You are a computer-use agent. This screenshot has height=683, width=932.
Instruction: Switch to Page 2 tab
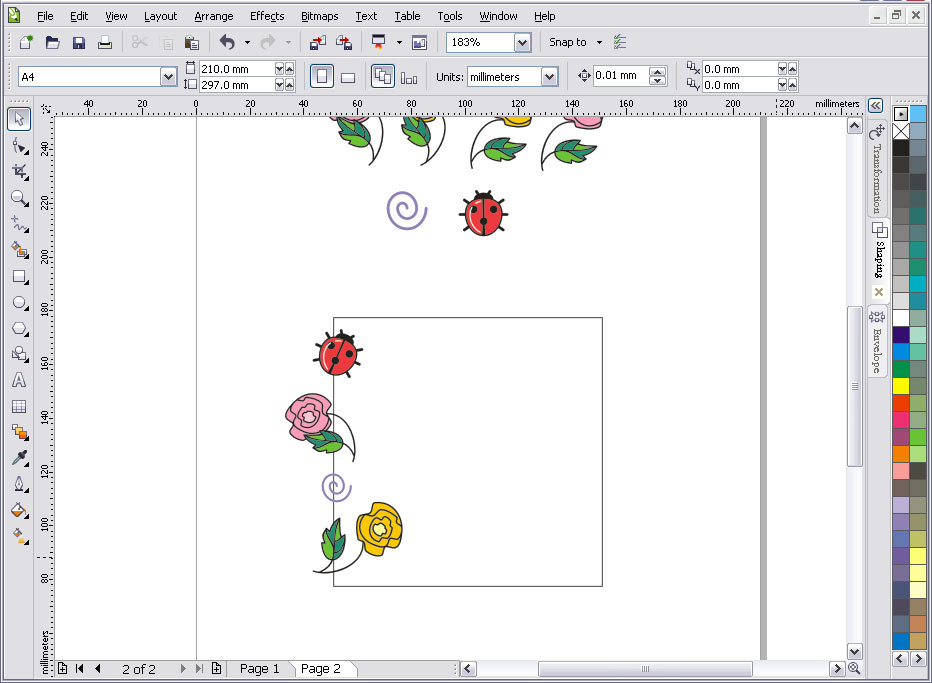pos(321,669)
